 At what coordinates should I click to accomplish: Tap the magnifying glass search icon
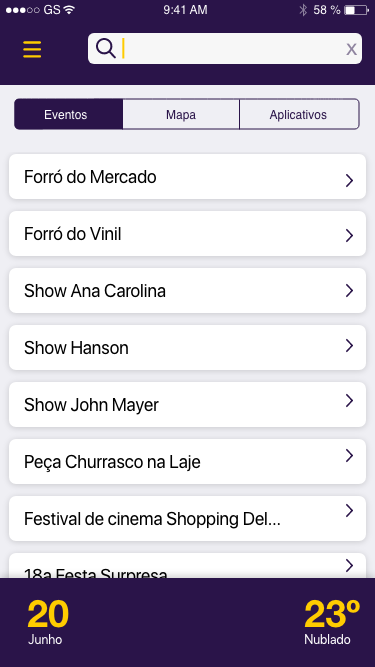[x=105, y=48]
